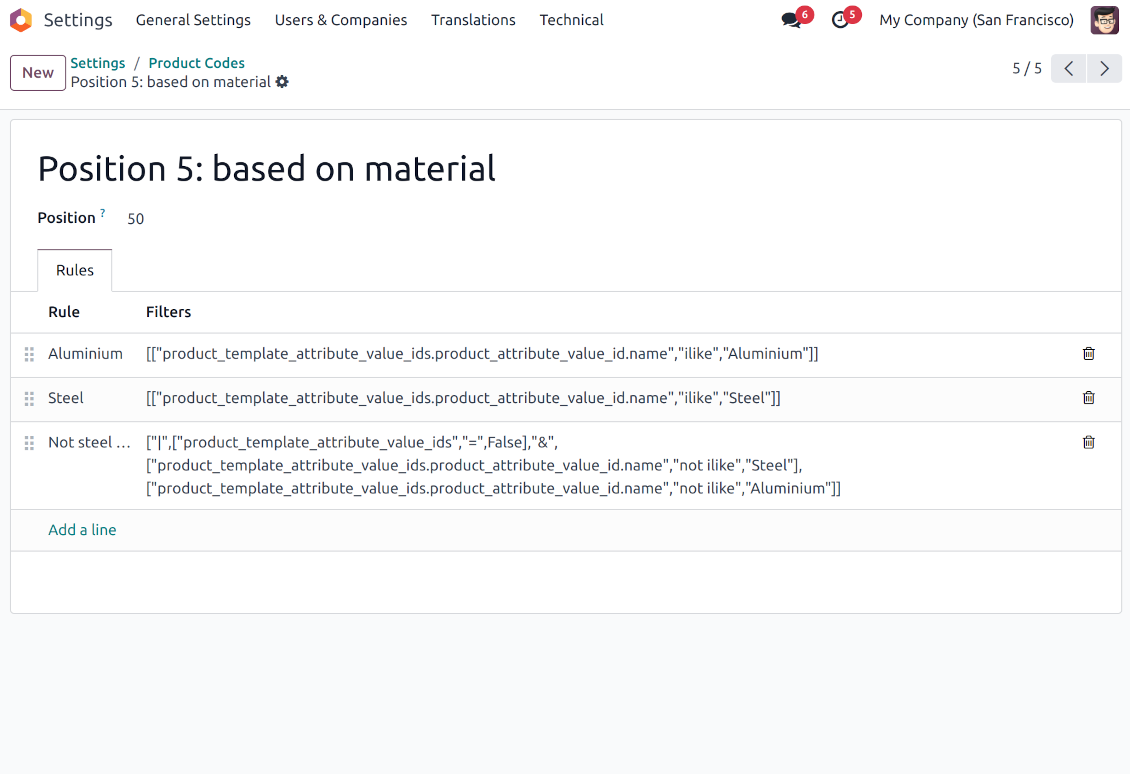Image resolution: width=1130 pixels, height=774 pixels.
Task: Click the Steel row drag handle
Action: 29,398
